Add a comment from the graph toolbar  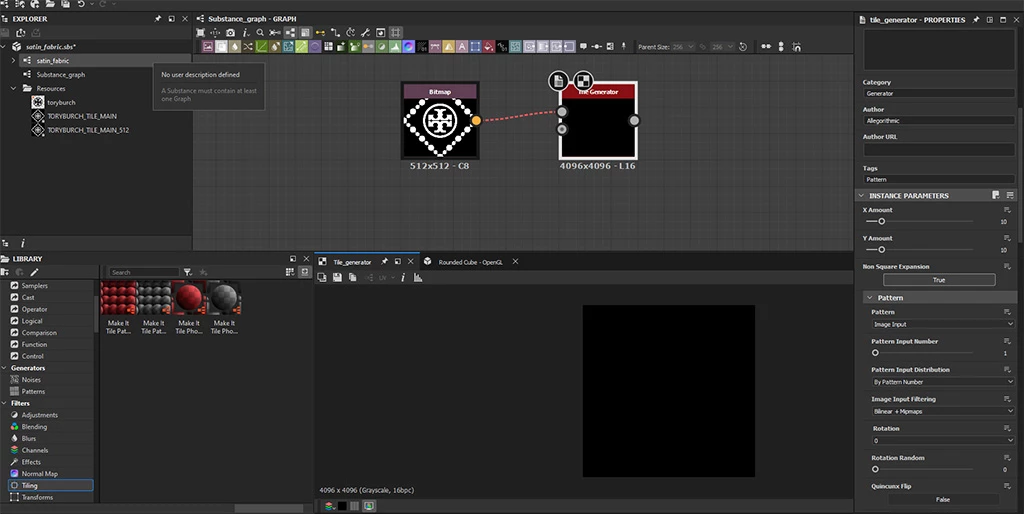tap(583, 46)
